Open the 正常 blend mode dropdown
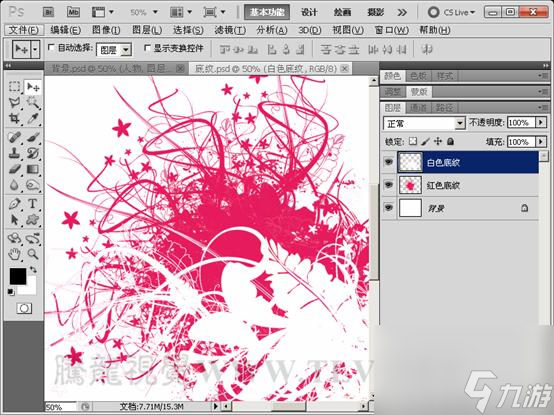554x415 pixels. tap(459, 123)
